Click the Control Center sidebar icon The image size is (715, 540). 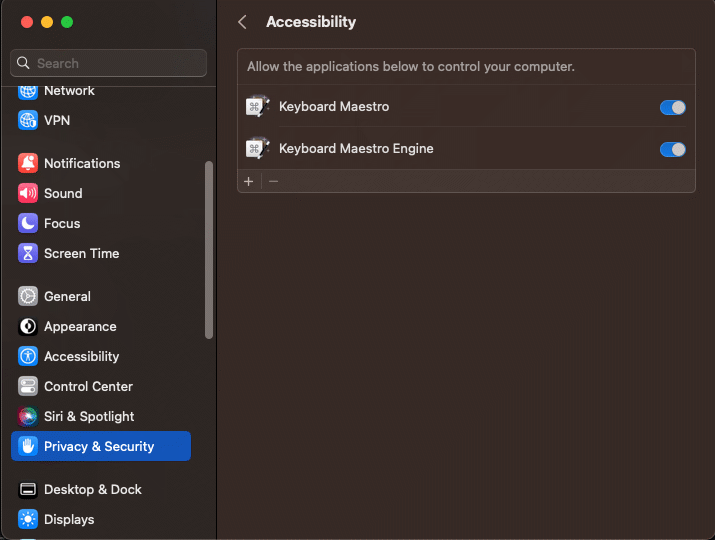pos(28,386)
